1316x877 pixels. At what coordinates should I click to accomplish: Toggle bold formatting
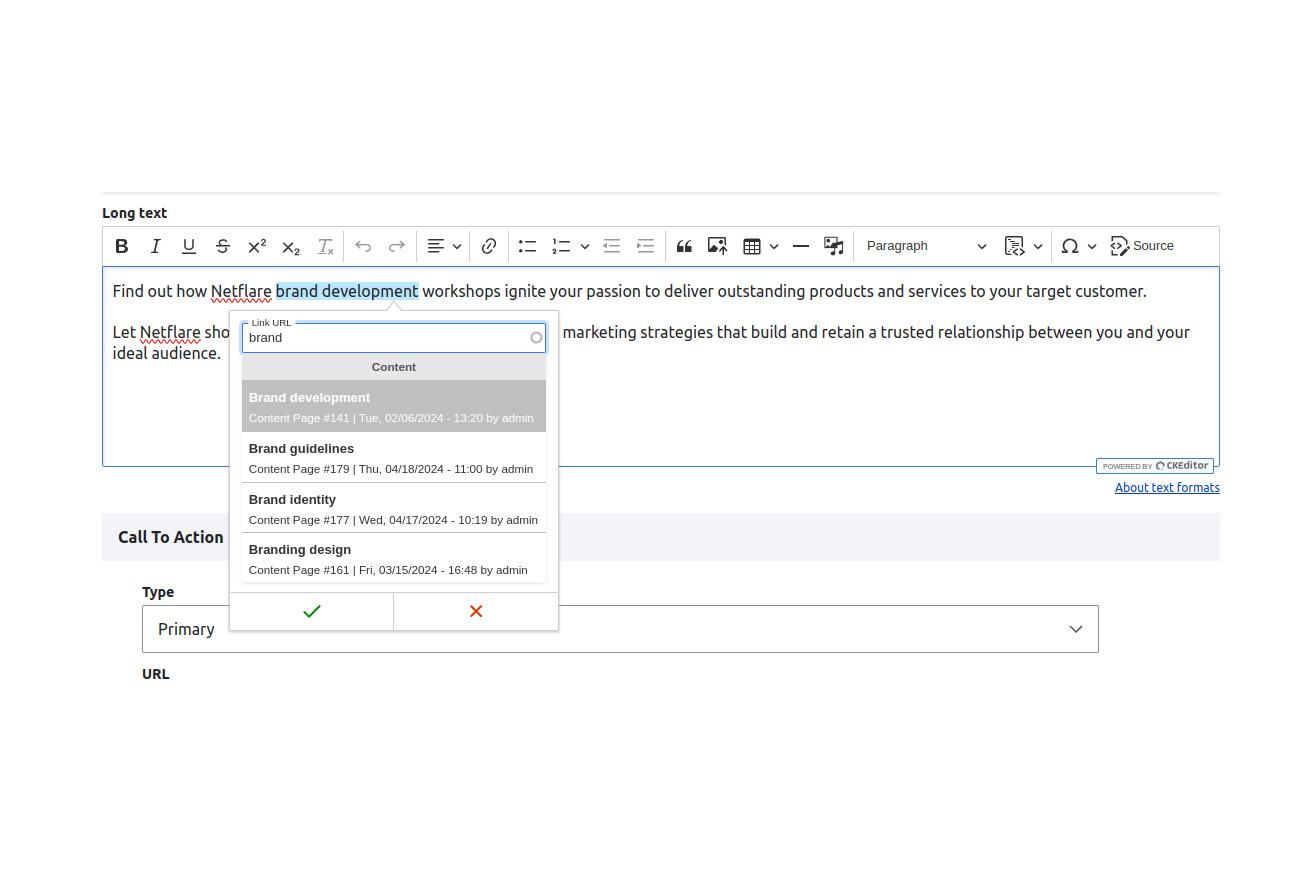point(121,246)
